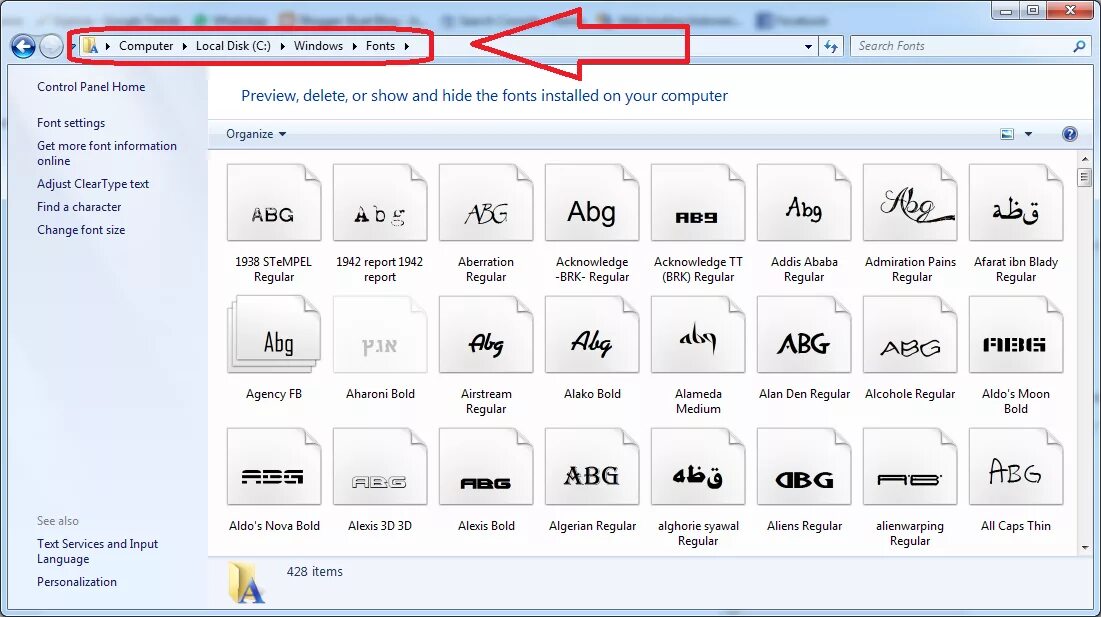
Task: Go to Computer in the breadcrumb
Action: (x=146, y=46)
